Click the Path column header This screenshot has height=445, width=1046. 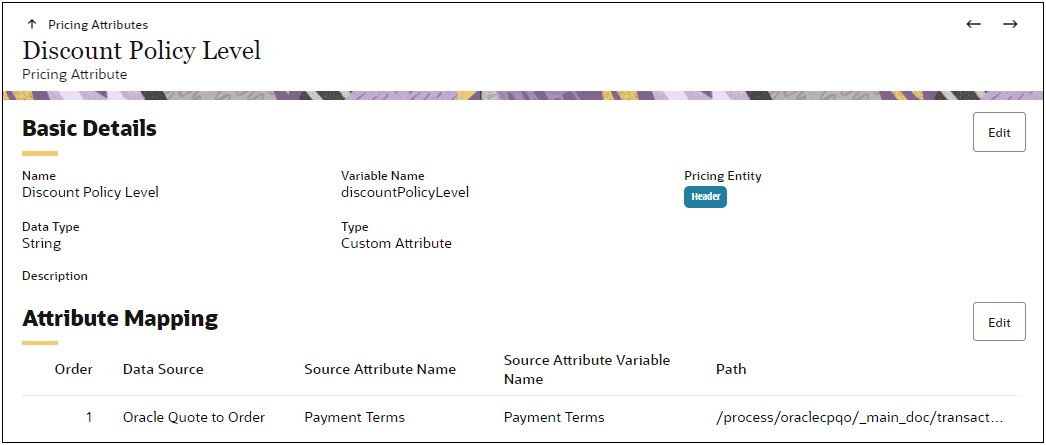click(731, 369)
